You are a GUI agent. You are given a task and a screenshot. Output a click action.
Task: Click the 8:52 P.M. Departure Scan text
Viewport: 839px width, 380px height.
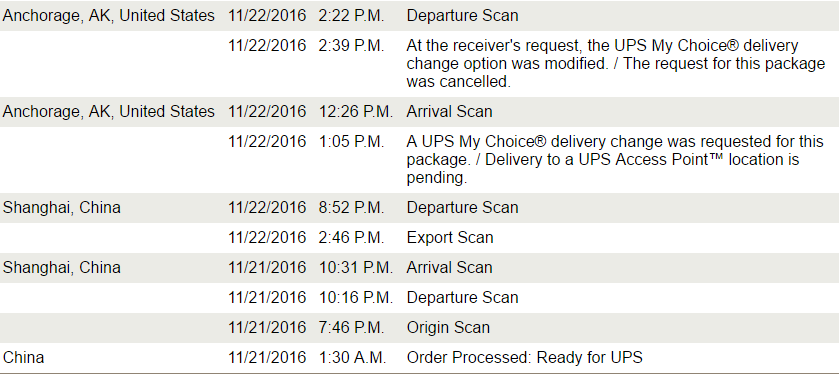(x=462, y=208)
